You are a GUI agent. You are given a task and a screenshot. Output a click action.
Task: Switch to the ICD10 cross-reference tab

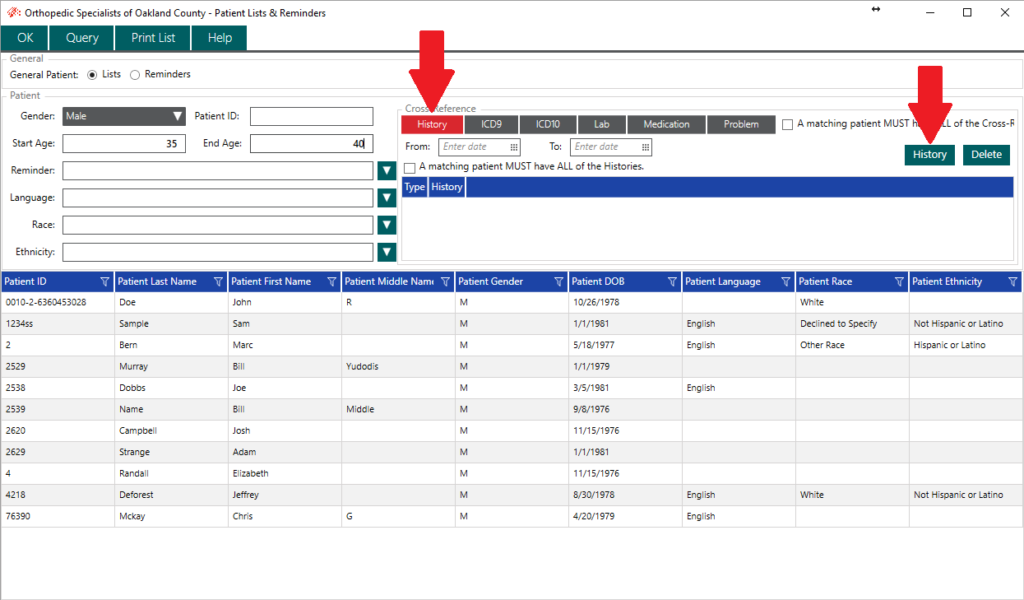pos(547,124)
